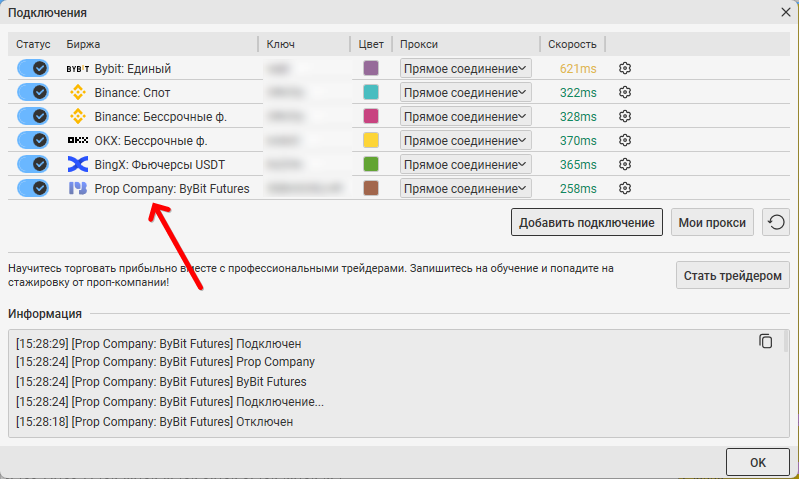The height and width of the screenshot is (479, 799).
Task: Click the OKX exchange logo
Action: [x=78, y=140]
